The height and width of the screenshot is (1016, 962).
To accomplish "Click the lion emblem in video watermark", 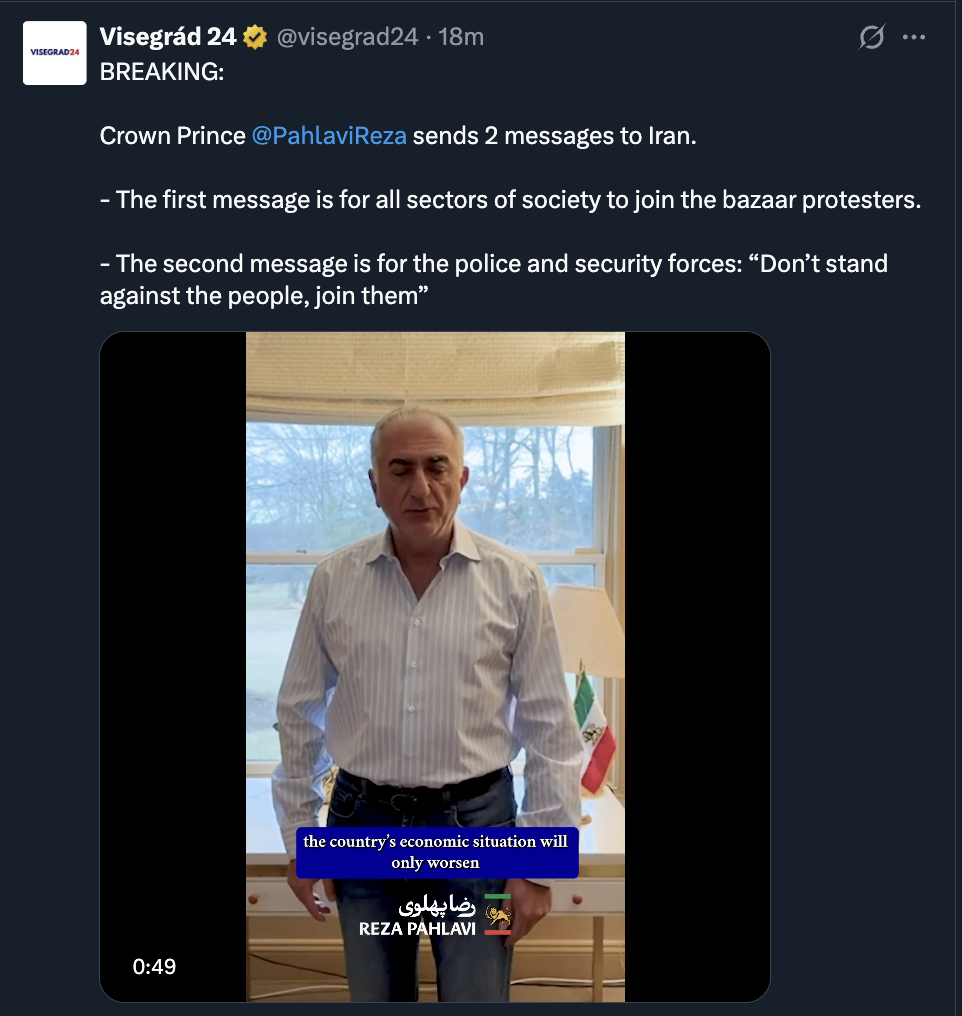I will pos(498,915).
